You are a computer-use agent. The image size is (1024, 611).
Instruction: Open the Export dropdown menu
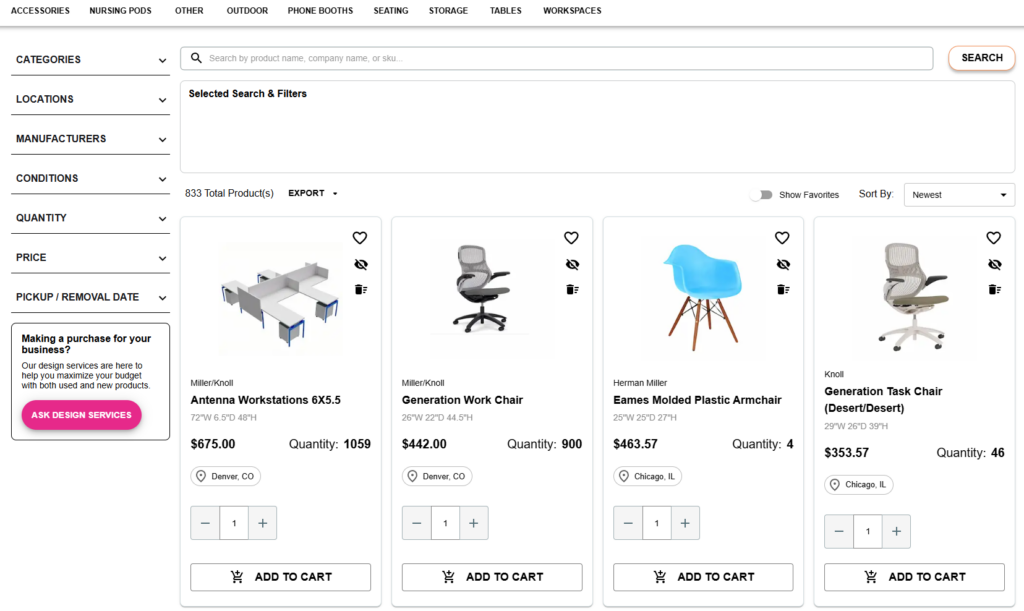pos(313,194)
